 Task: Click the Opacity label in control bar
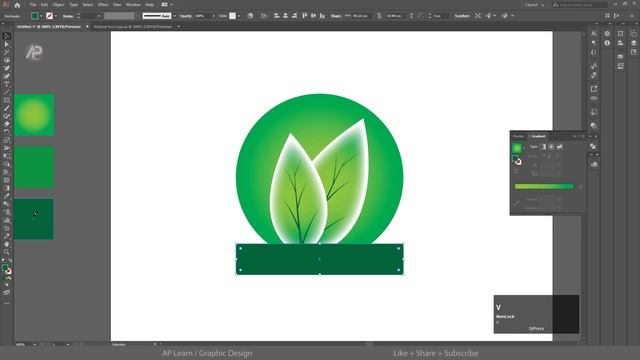[186, 16]
